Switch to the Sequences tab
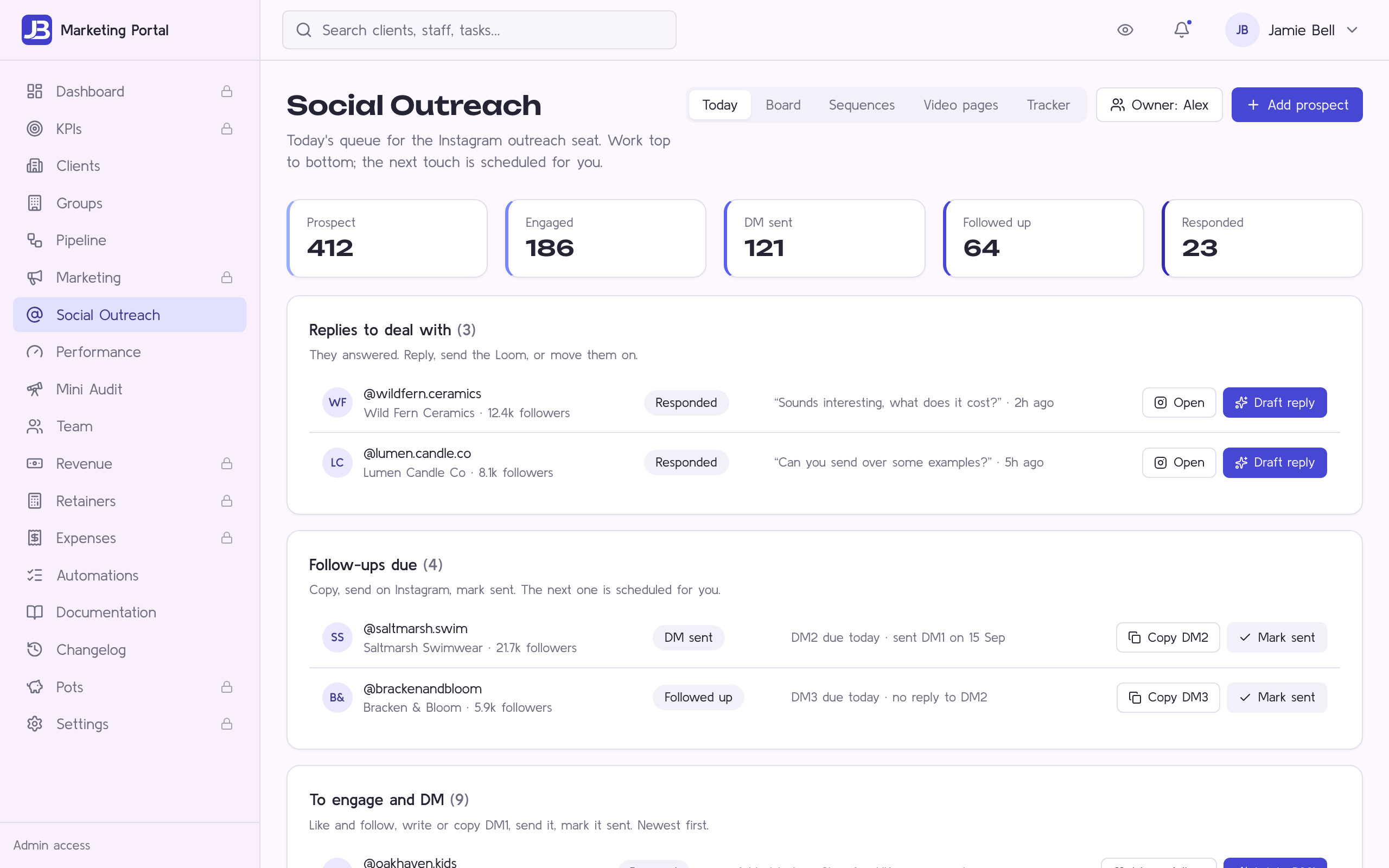 click(862, 105)
